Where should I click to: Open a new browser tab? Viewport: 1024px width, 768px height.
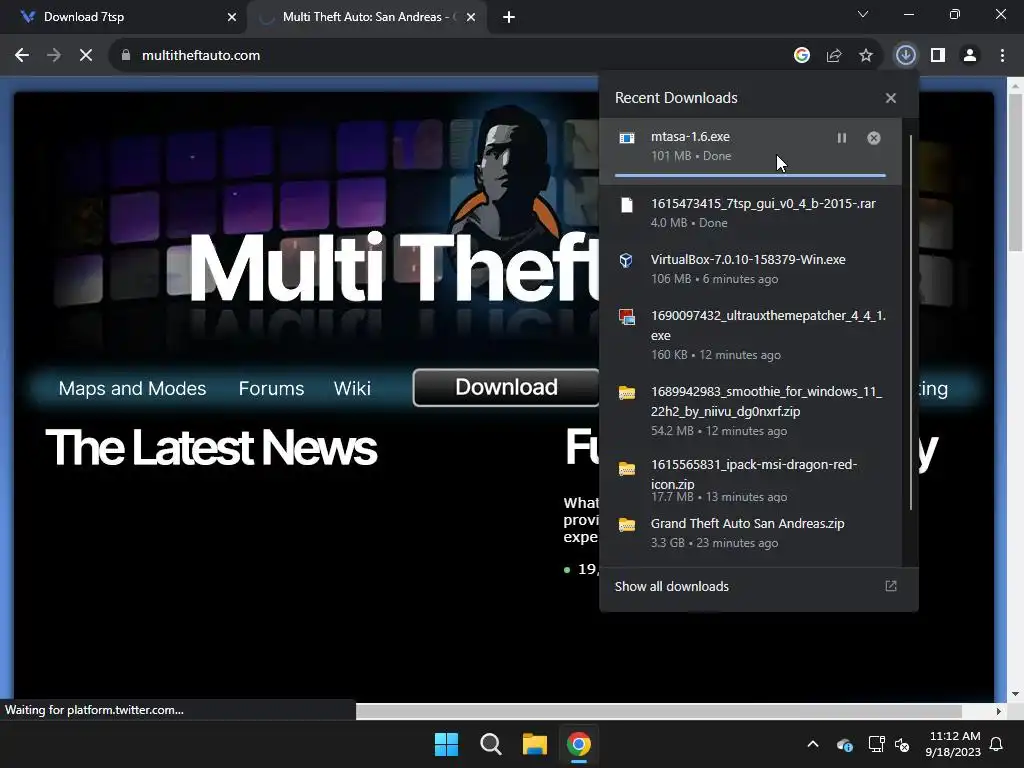pyautogui.click(x=509, y=18)
